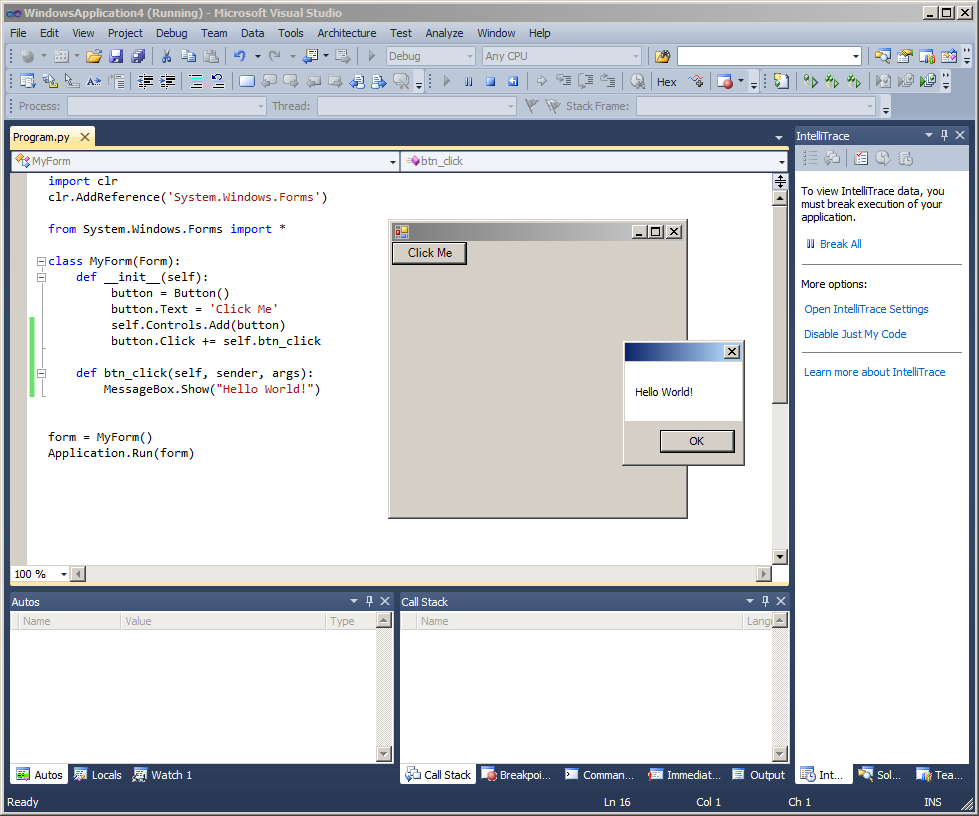Toggle Hex display mode

666,82
